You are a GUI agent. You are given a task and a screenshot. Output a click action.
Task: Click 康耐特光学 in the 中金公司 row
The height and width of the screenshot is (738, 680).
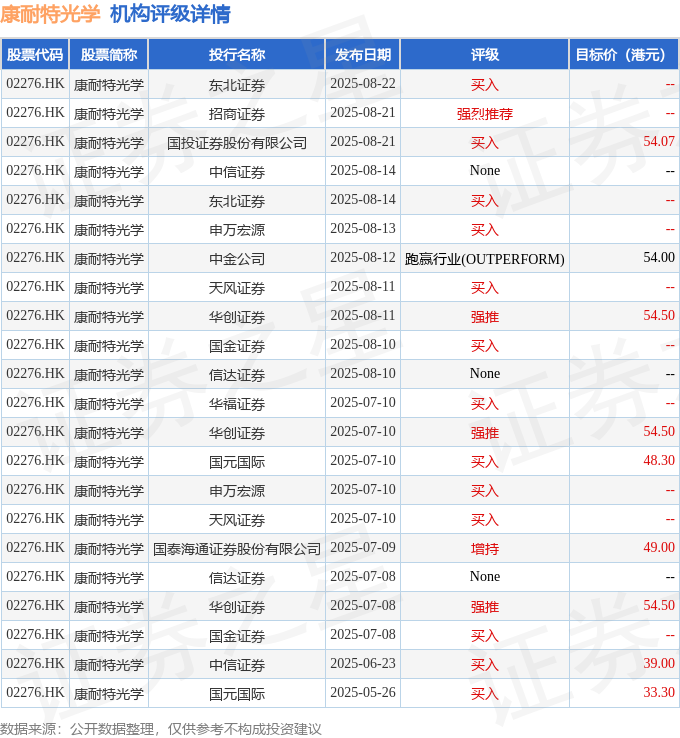(x=109, y=258)
